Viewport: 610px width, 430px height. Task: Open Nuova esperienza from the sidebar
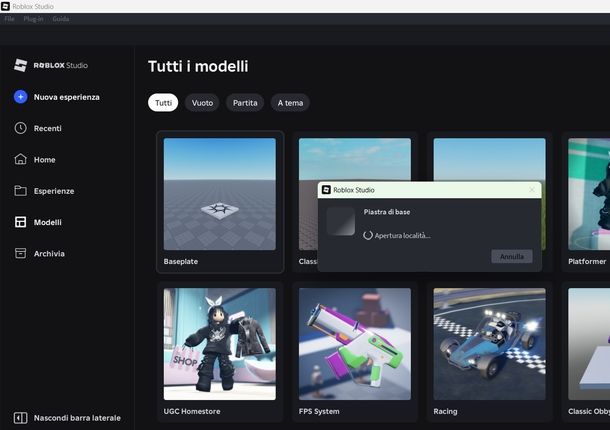[67, 97]
